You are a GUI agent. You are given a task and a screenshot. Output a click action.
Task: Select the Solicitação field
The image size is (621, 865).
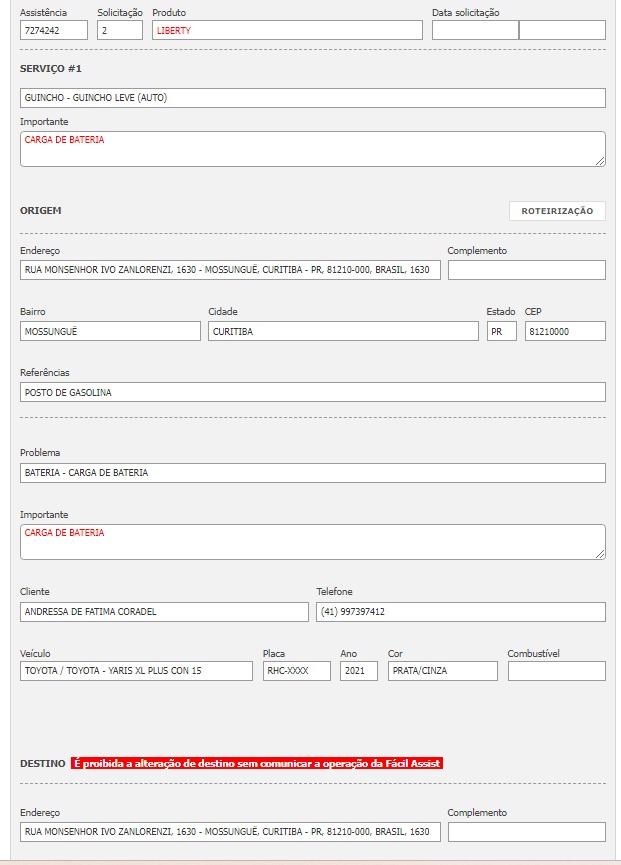tap(120, 30)
